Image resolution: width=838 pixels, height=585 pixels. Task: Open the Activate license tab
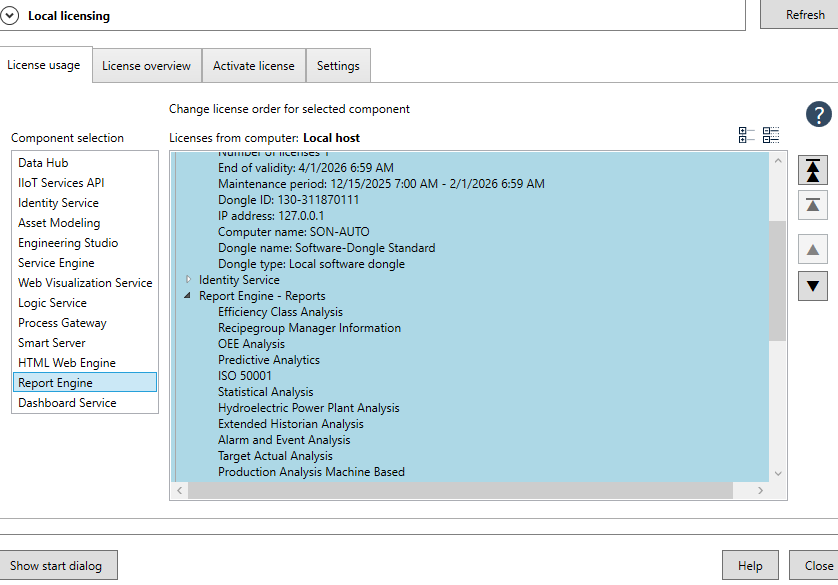(x=254, y=66)
